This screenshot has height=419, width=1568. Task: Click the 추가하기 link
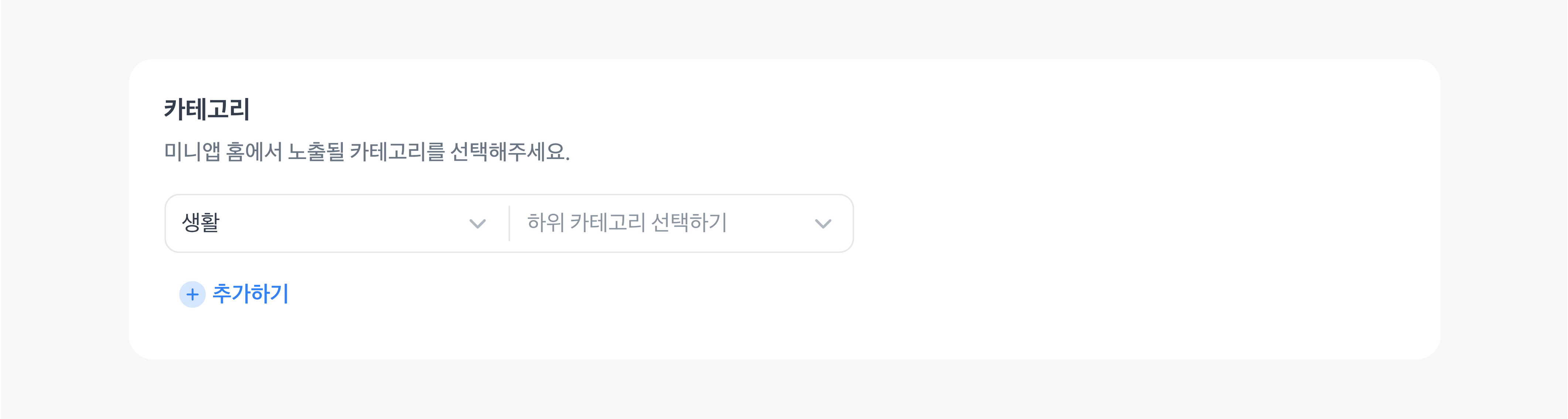[250, 294]
